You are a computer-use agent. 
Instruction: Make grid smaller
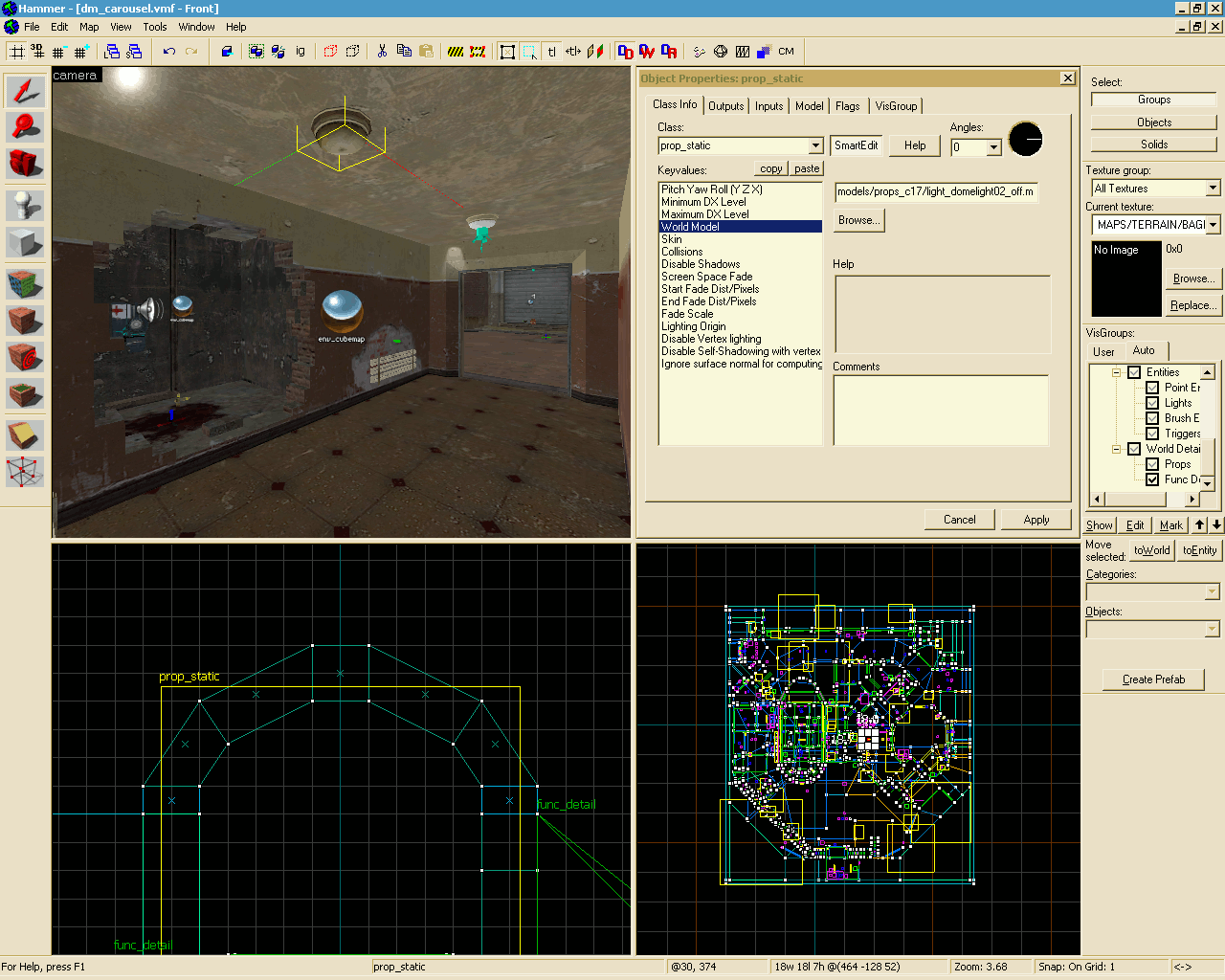coord(59,52)
